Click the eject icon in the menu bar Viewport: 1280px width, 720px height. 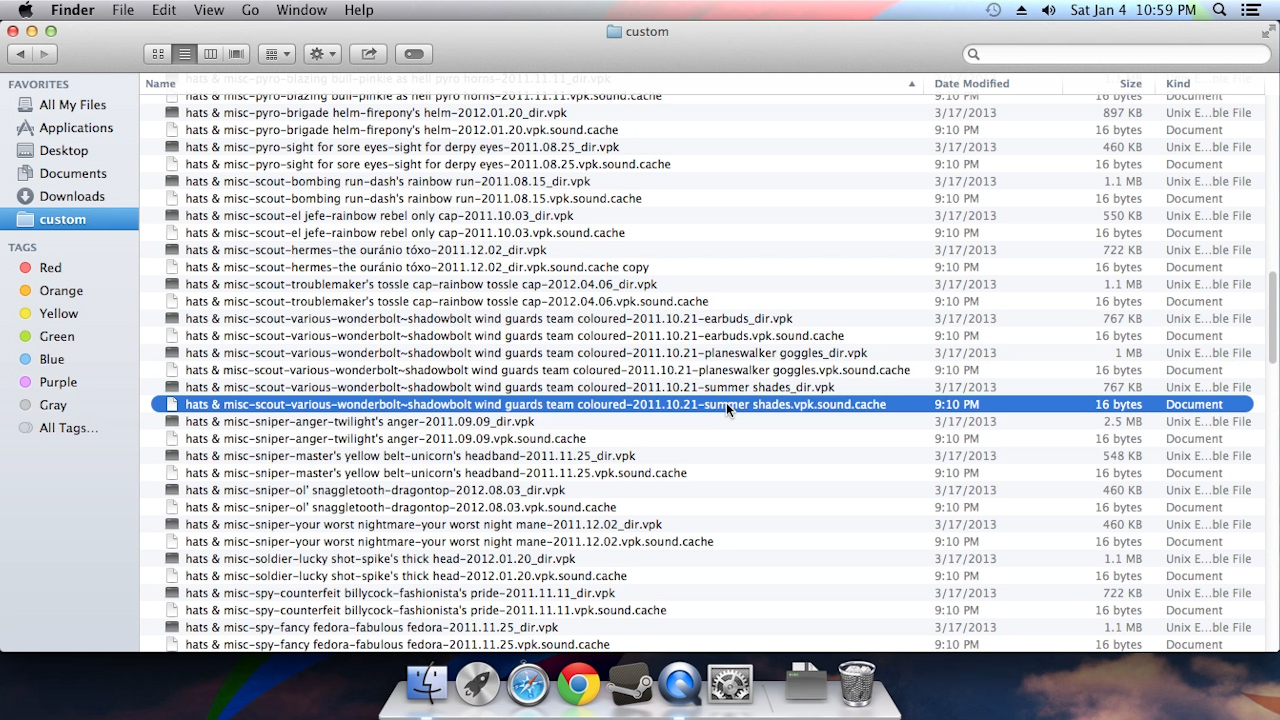pos(1021,10)
